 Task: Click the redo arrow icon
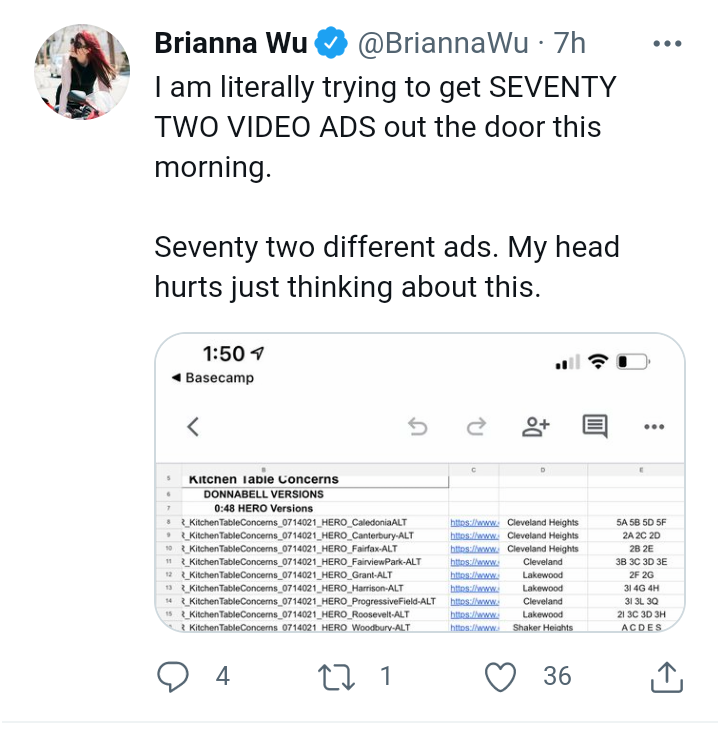tap(476, 426)
